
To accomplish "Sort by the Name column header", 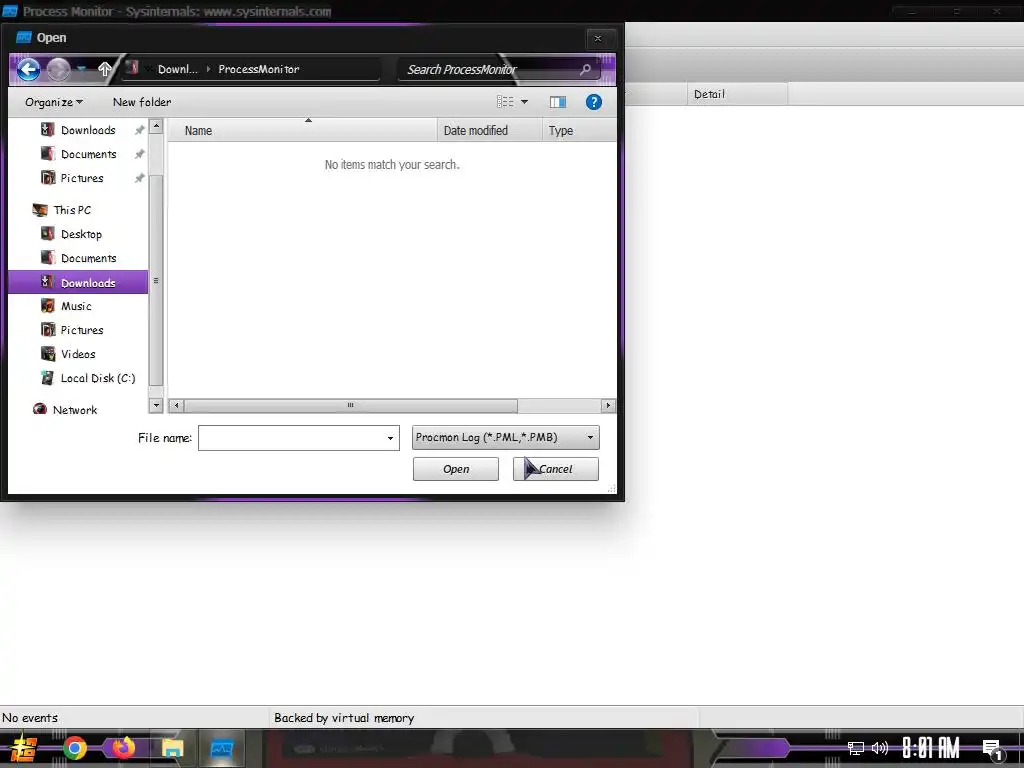I will click(302, 131).
